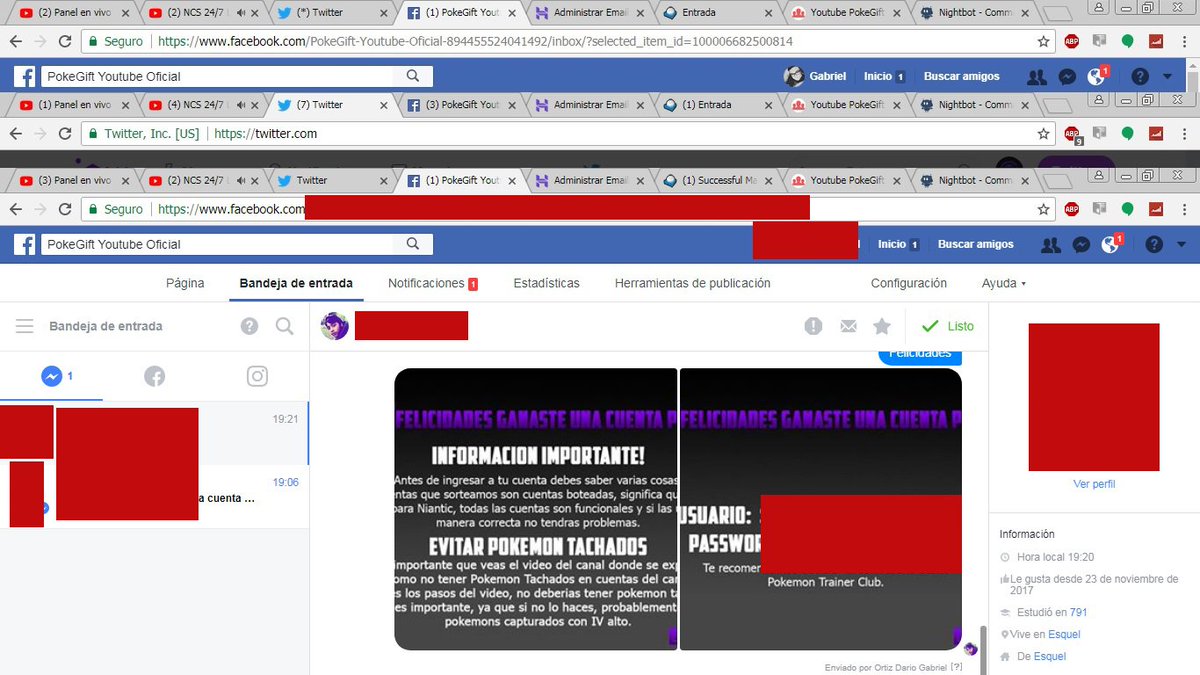Open quick help icon in front window header
This screenshot has width=1200, height=675.
[1153, 244]
